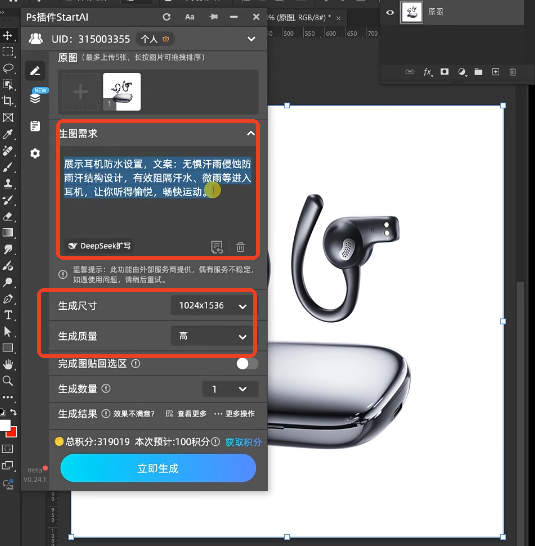This screenshot has width=535, height=546.
Task: Close the document tab
Action: click(x=338, y=18)
